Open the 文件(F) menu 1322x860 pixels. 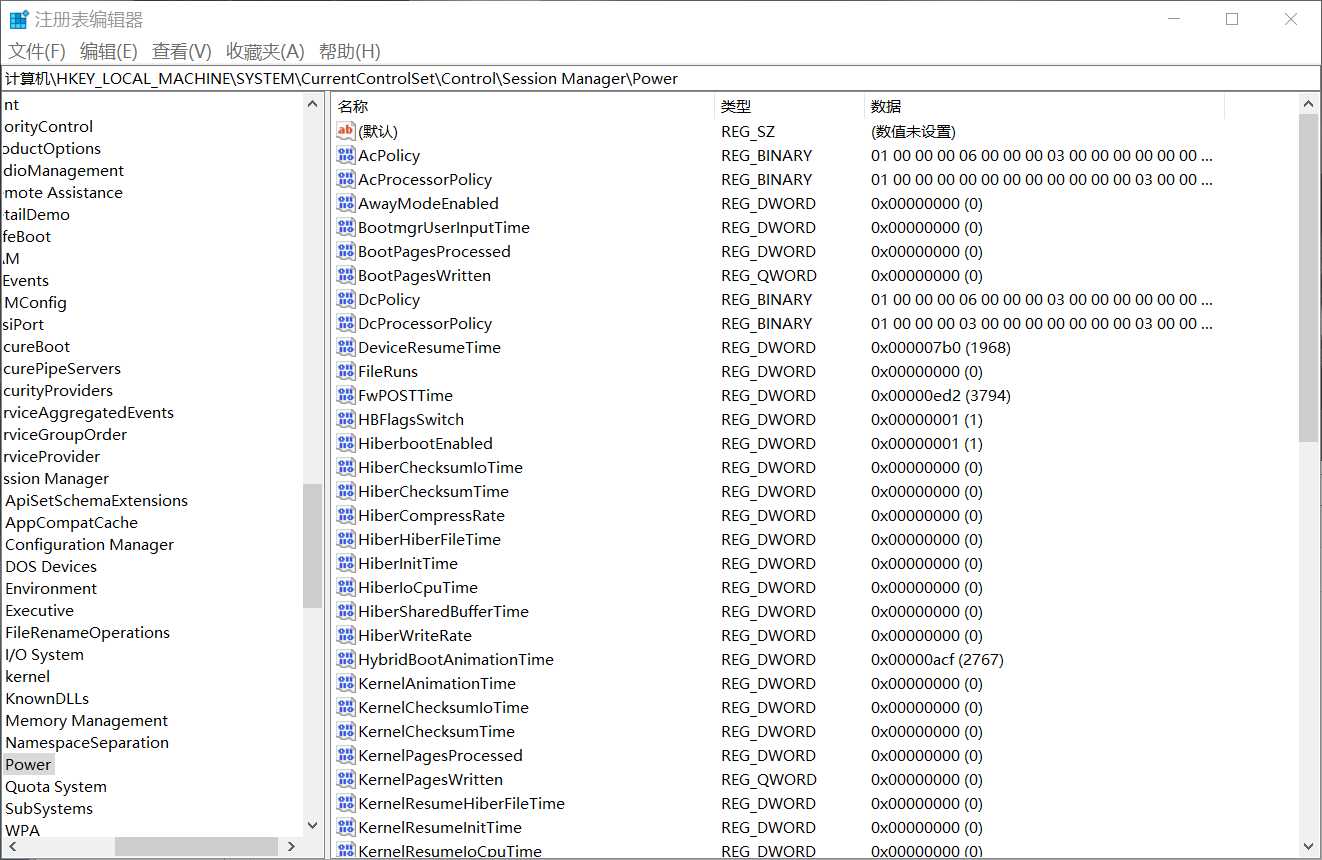click(37, 51)
